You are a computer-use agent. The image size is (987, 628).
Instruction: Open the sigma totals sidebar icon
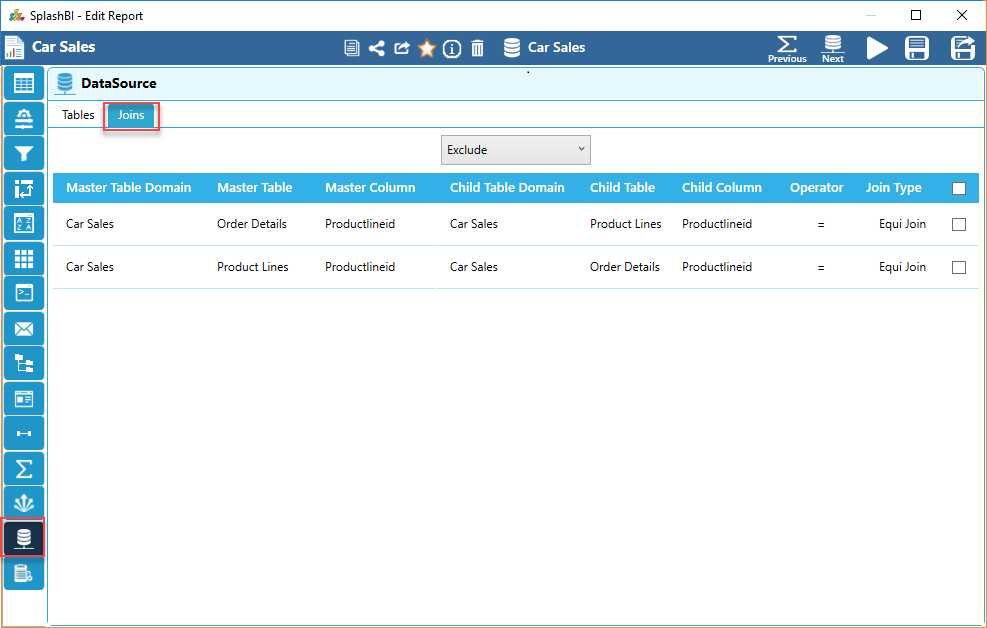[24, 469]
